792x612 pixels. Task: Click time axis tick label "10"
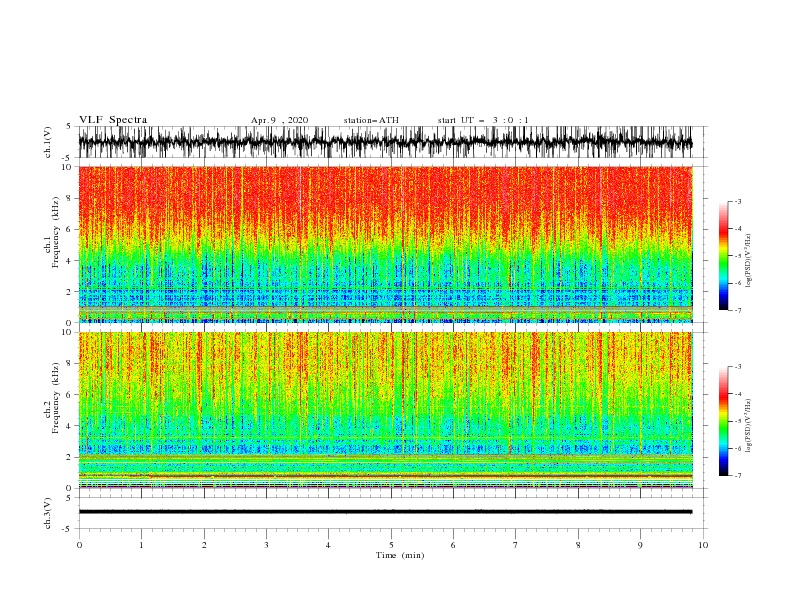point(703,545)
